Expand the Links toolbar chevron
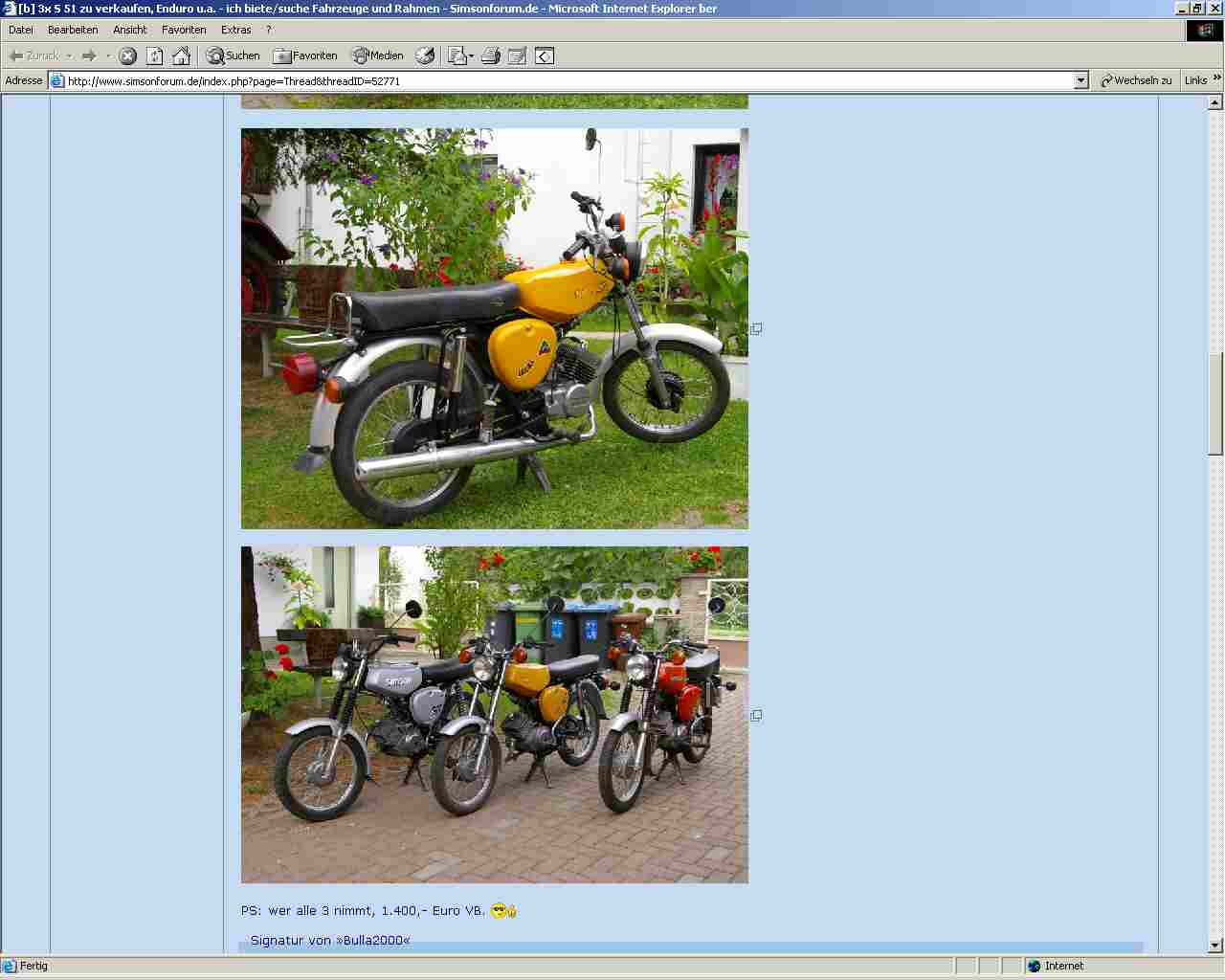This screenshot has width=1225, height=980. coord(1216,78)
